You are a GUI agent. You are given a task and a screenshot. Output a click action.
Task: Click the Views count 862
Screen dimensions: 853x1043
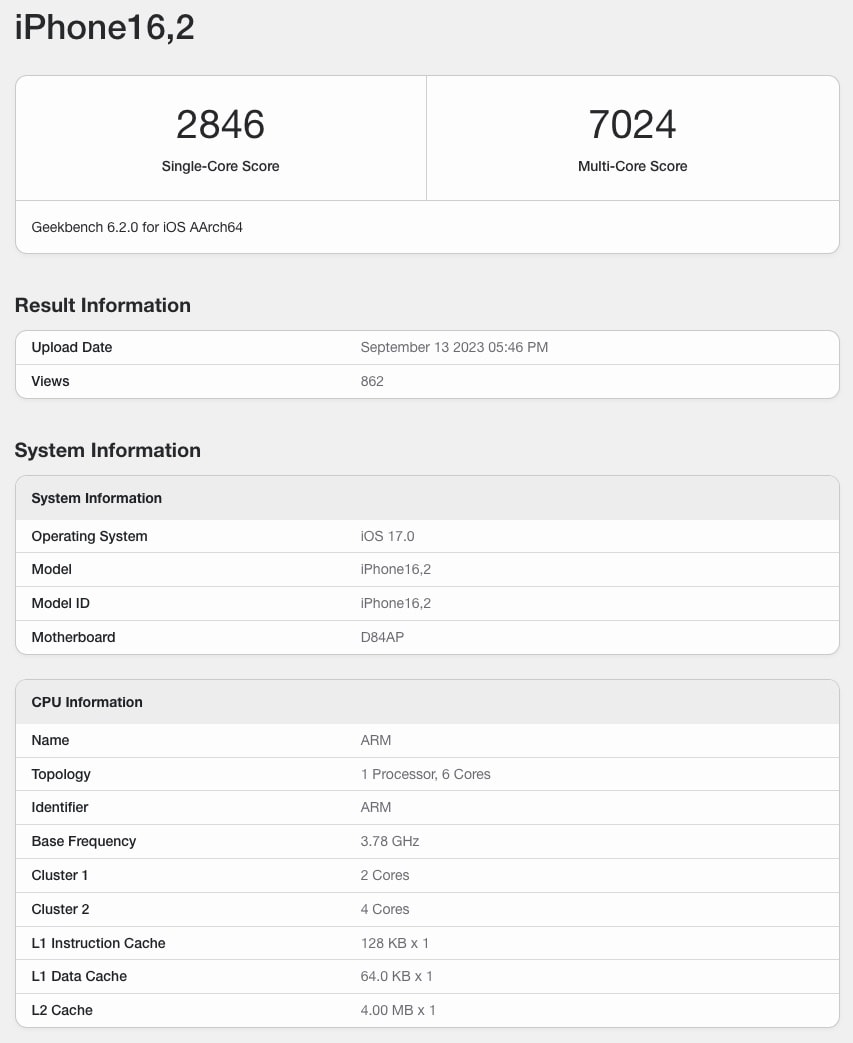coord(372,381)
